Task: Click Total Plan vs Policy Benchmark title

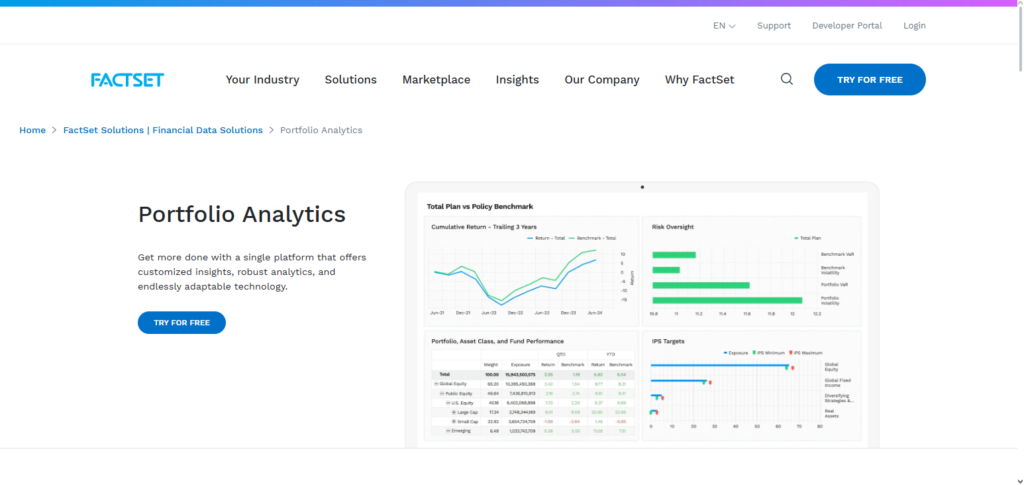Action: pyautogui.click(x=480, y=206)
